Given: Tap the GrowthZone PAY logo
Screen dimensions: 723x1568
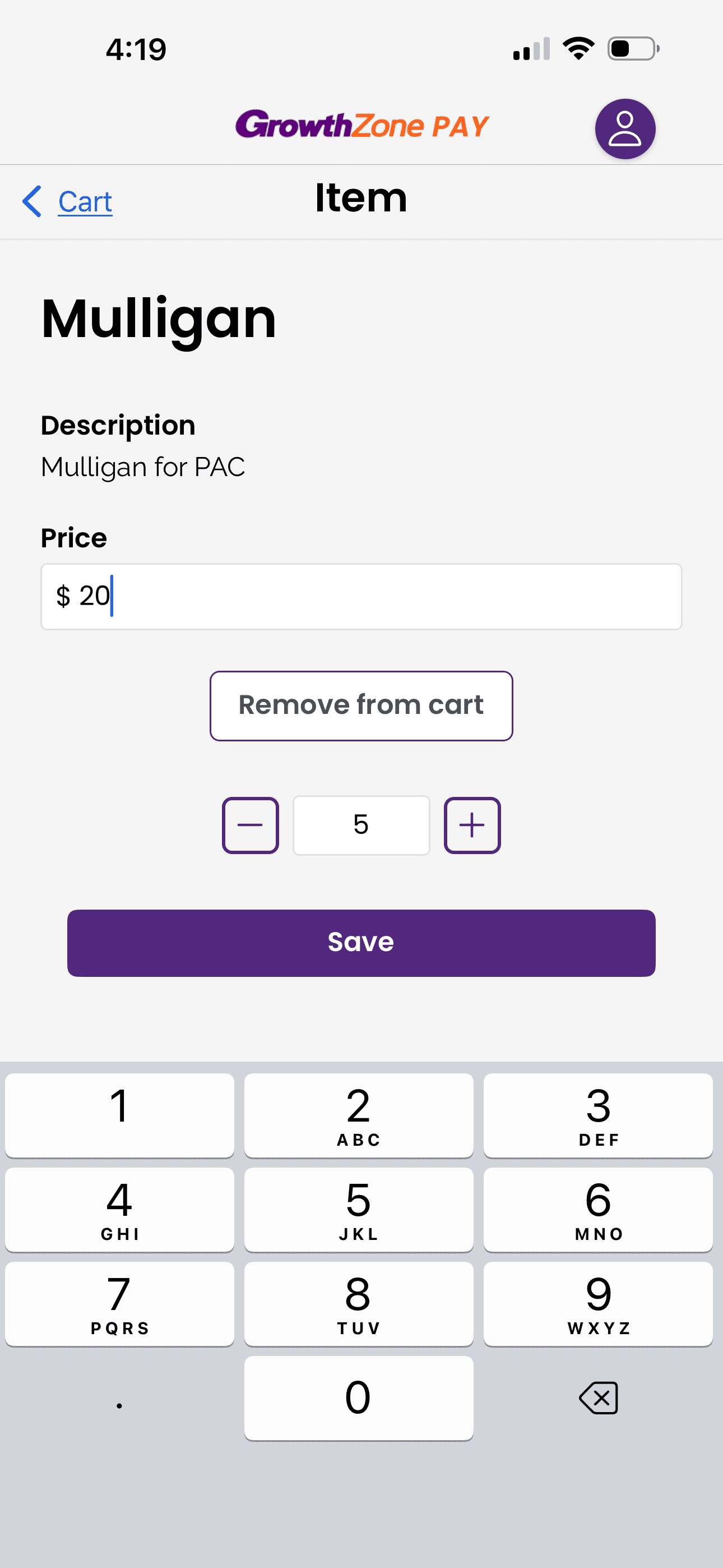Looking at the screenshot, I should 362,126.
